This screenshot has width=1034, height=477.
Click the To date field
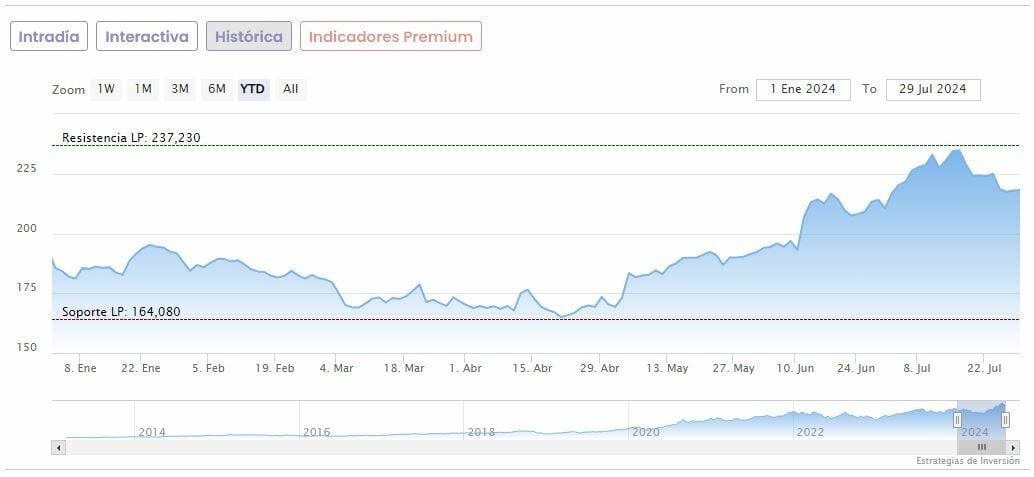[933, 89]
